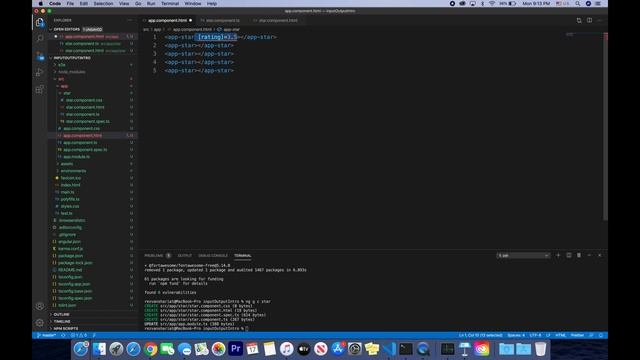The image size is (640, 360).
Task: Create a new terminal with plus icon
Action: (558, 256)
